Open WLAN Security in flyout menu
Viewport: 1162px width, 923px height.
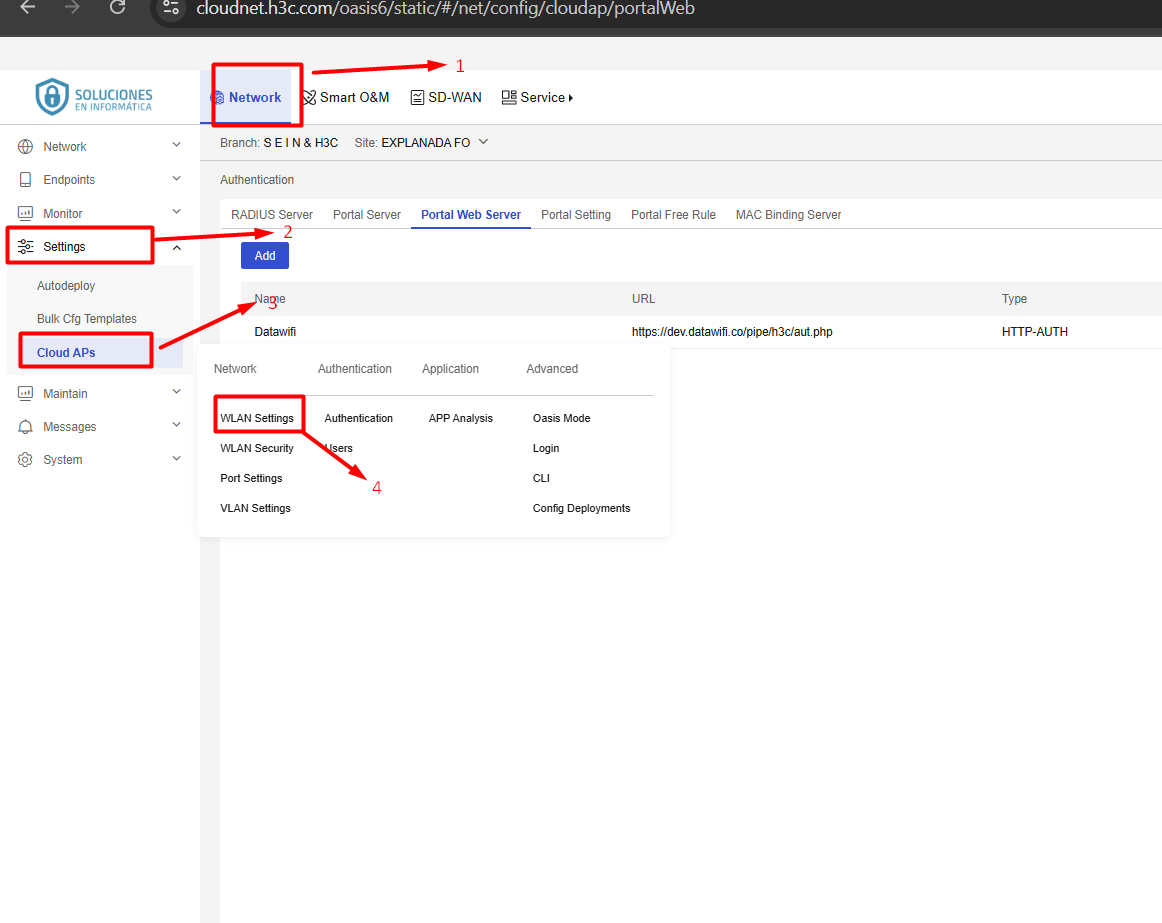coord(256,449)
